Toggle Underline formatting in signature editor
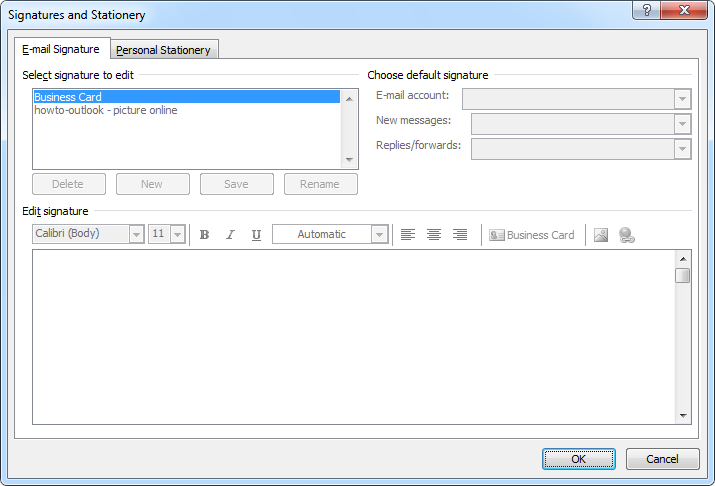The height and width of the screenshot is (486, 715). coord(256,234)
